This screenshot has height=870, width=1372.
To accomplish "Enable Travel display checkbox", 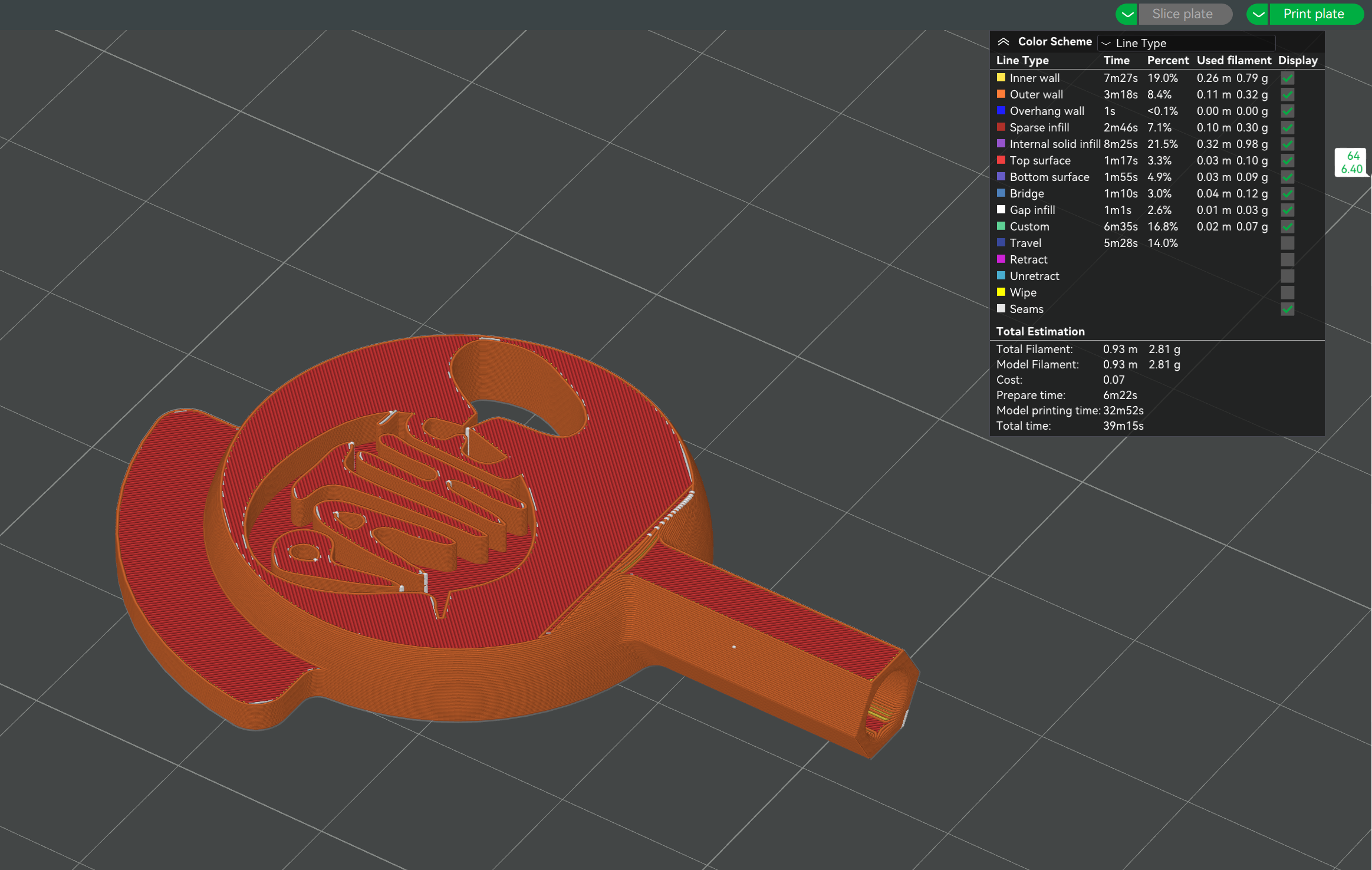I will [1288, 243].
